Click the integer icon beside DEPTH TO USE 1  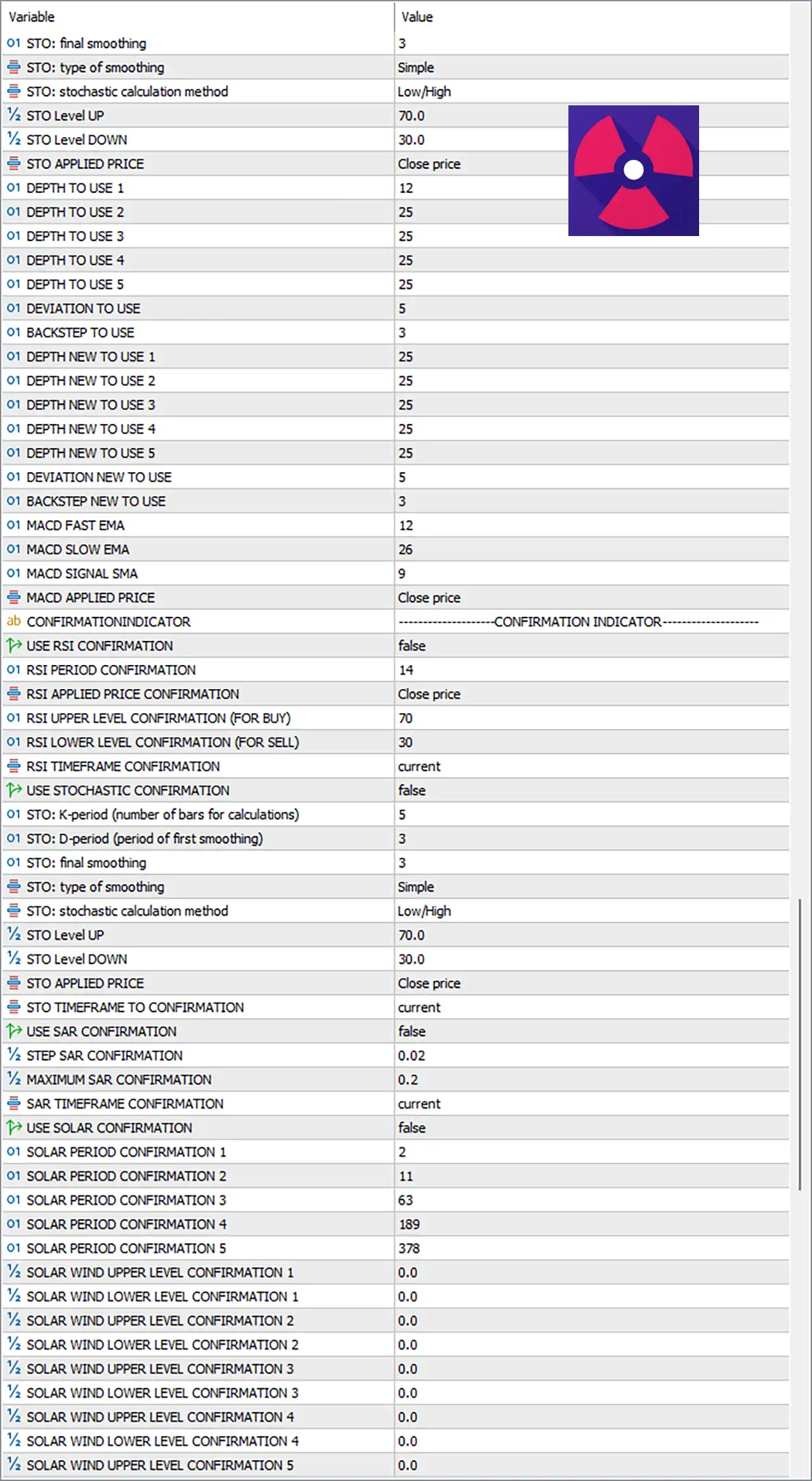(x=13, y=188)
